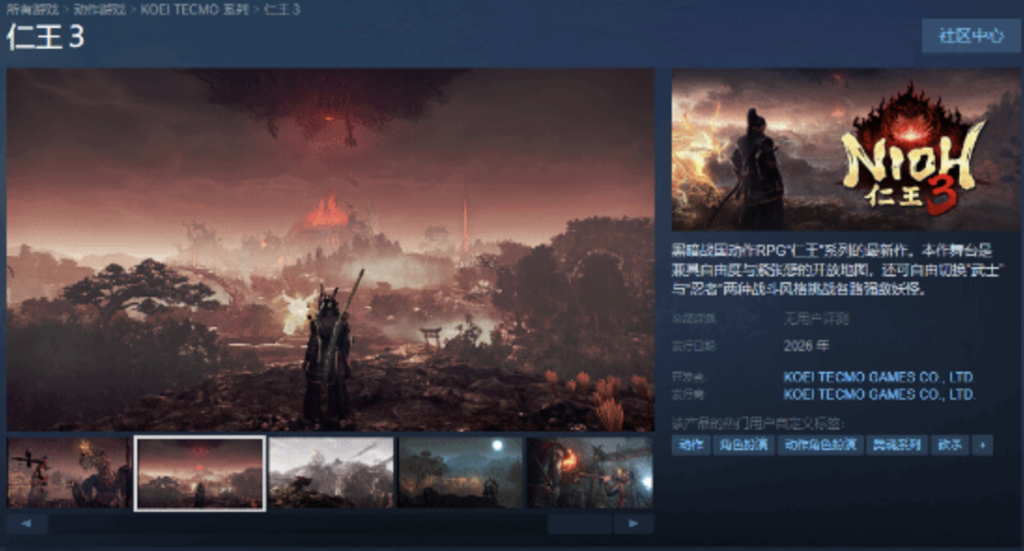Image resolution: width=1024 pixels, height=551 pixels.
Task: Click the 2026 年 release date text
Action: point(806,345)
